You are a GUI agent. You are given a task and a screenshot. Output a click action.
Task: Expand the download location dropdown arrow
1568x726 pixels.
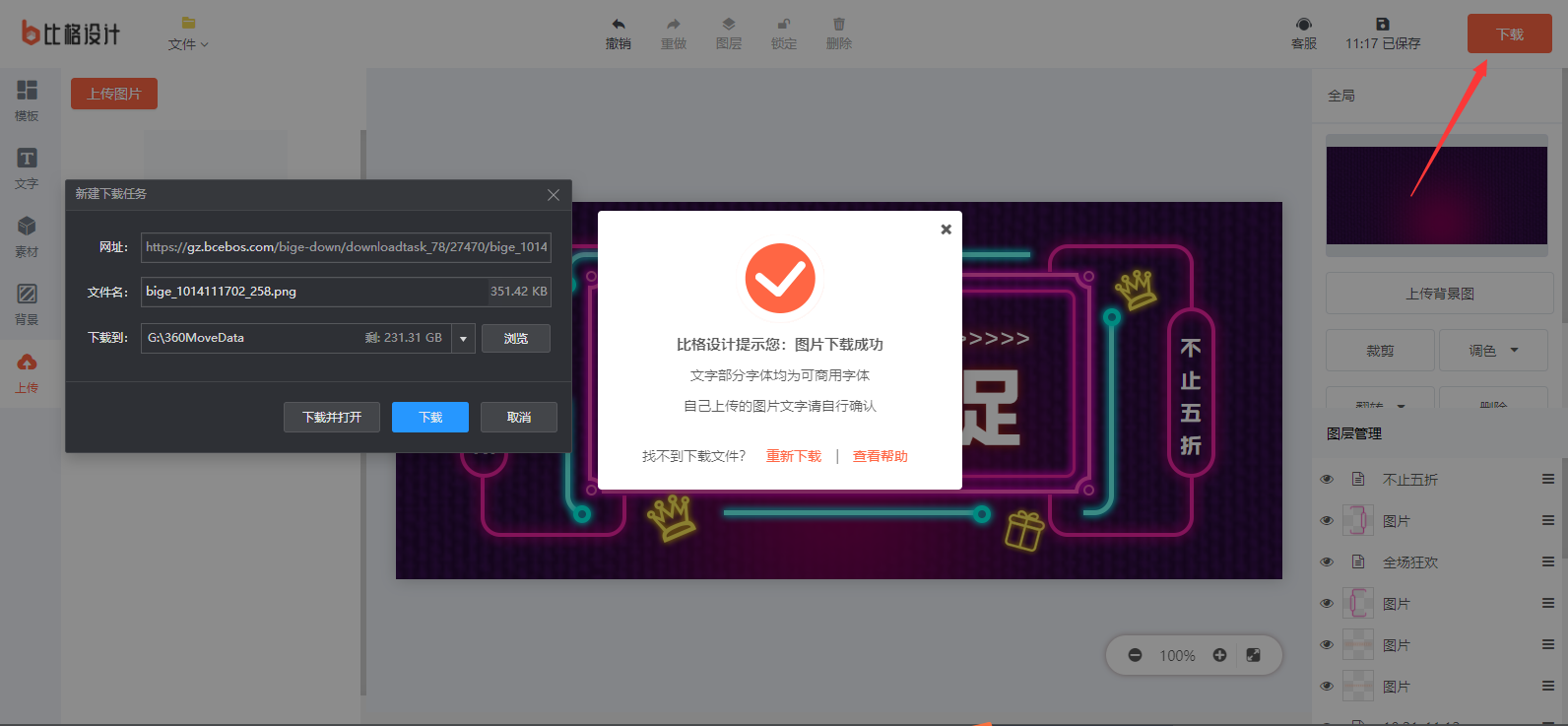click(x=463, y=339)
